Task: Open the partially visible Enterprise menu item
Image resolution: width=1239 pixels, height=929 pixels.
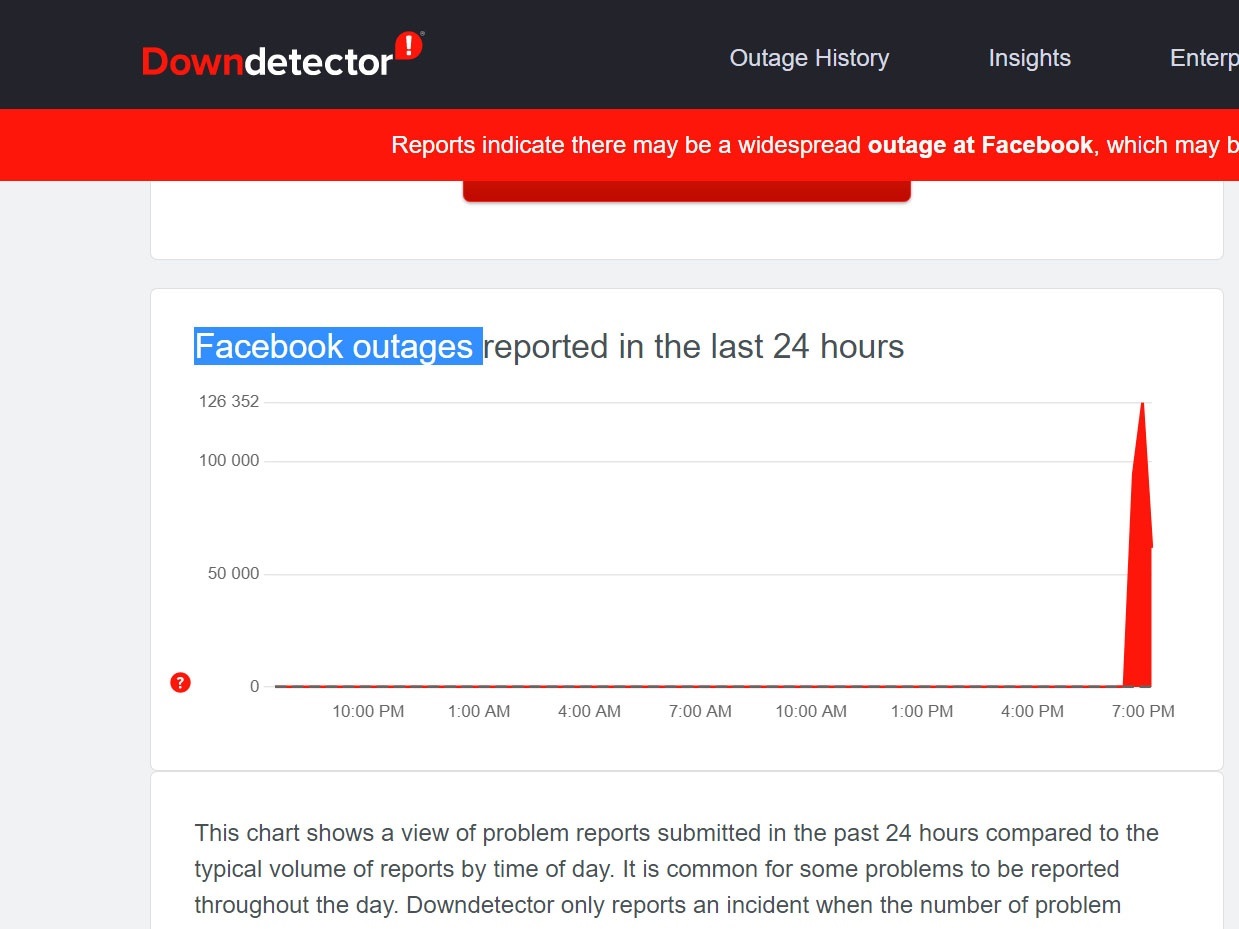Action: point(1204,58)
